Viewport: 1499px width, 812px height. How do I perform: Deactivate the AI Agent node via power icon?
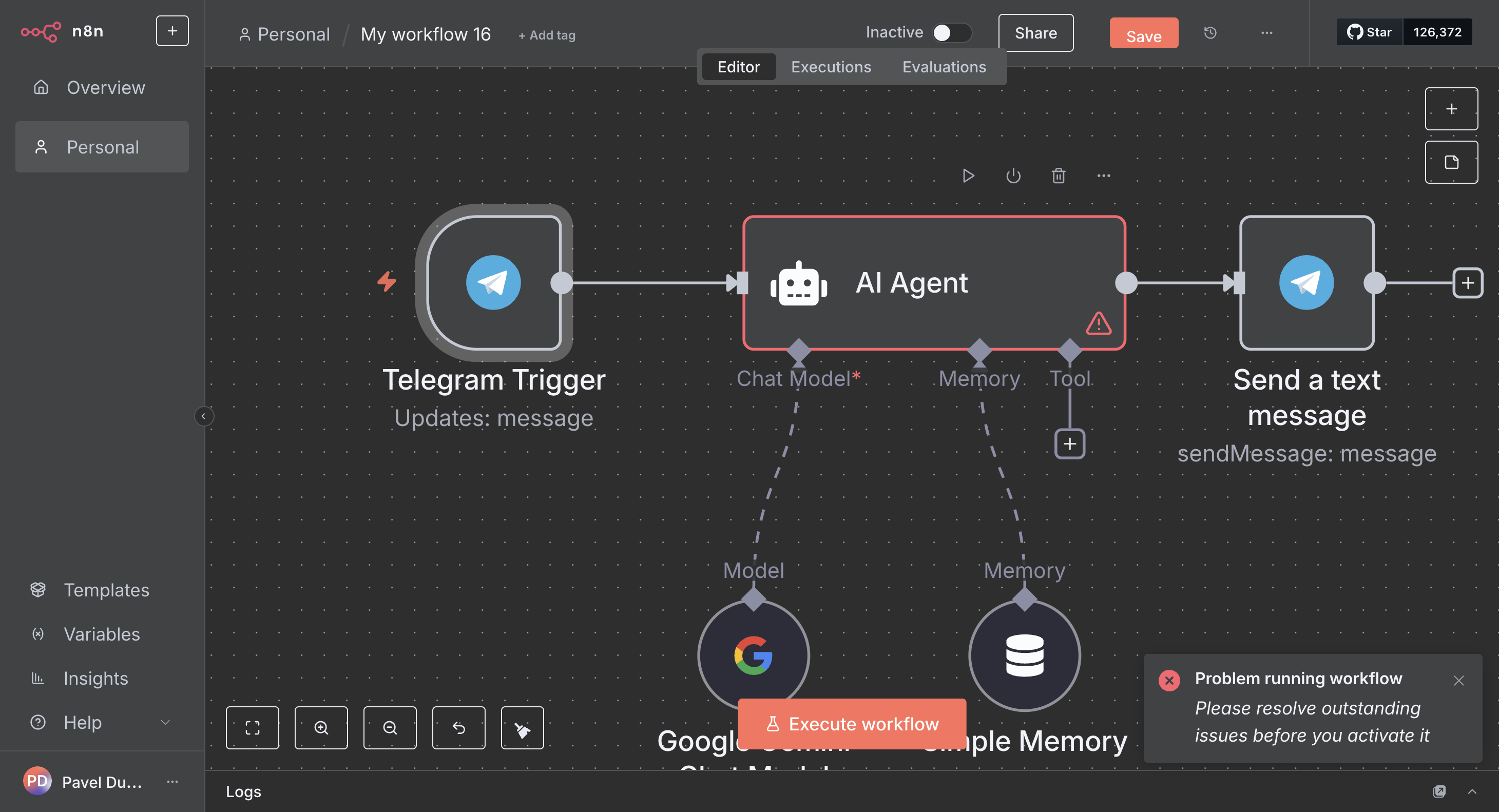1013,176
